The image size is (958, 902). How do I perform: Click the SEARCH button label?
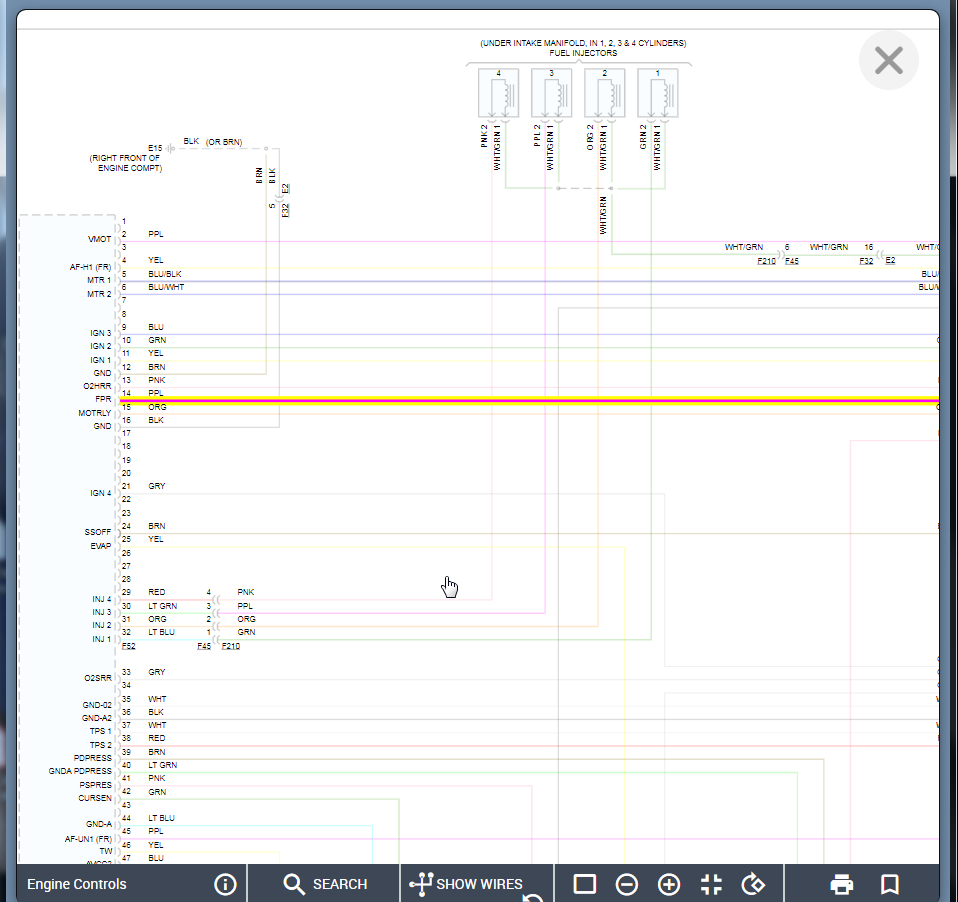(340, 884)
